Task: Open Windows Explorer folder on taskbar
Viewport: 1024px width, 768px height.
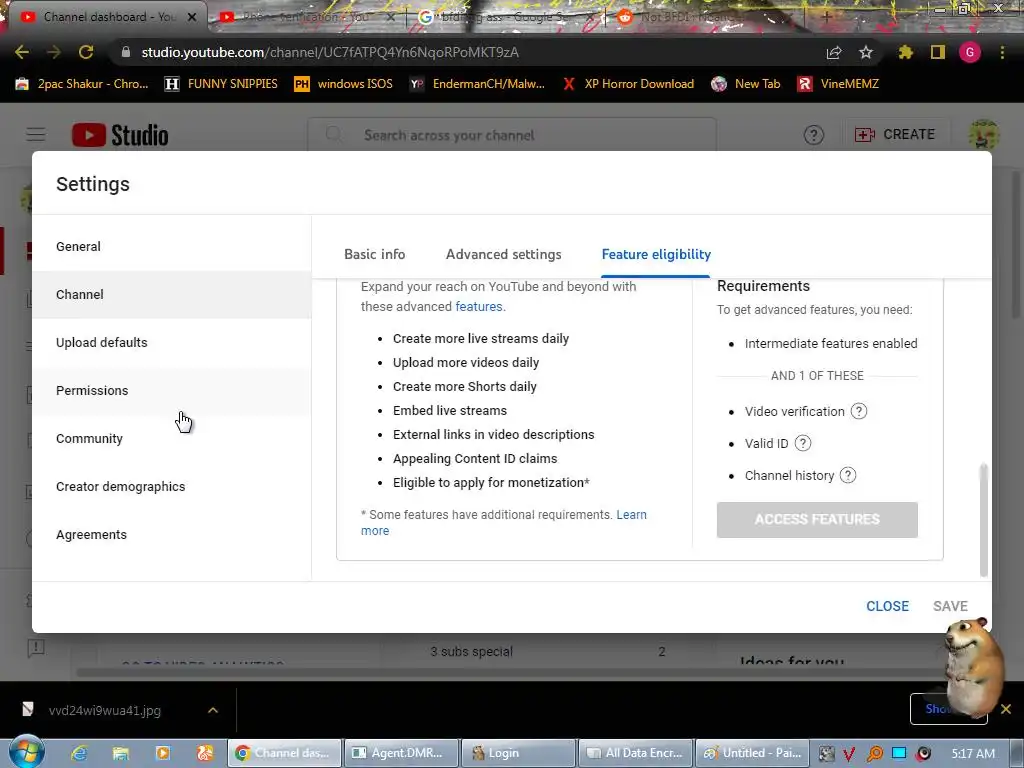Action: (x=121, y=753)
